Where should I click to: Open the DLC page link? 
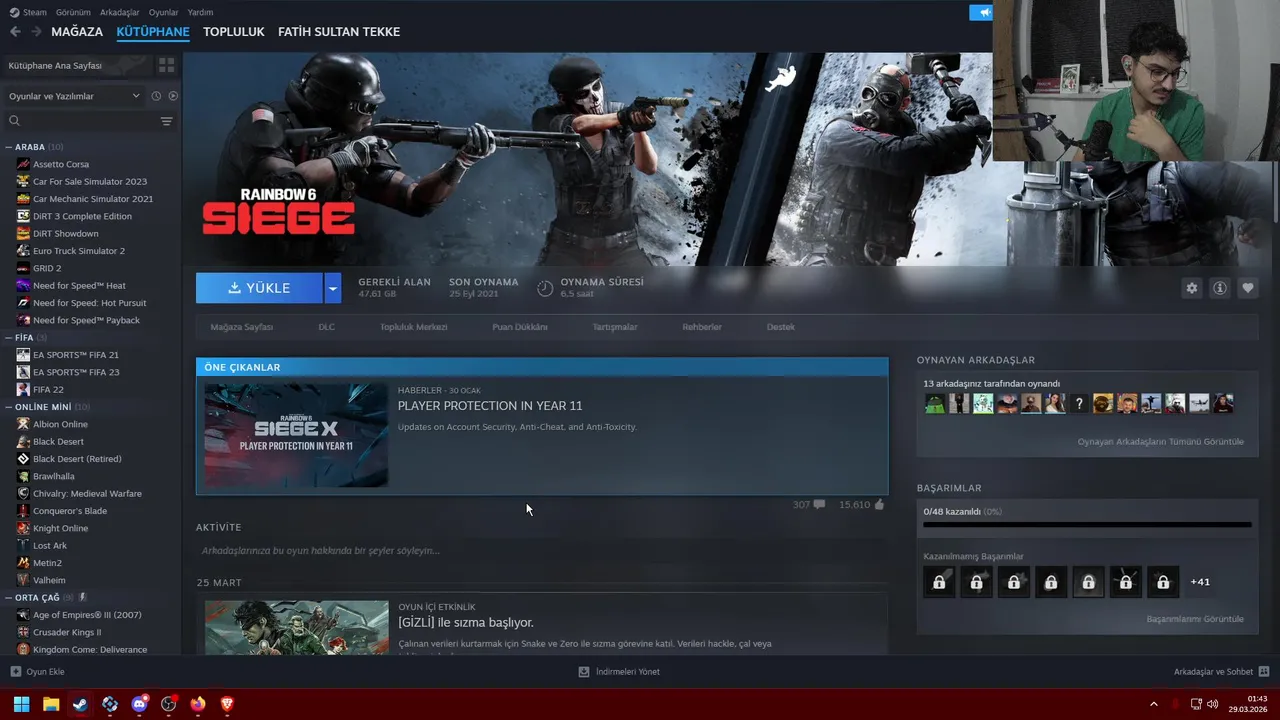(327, 327)
